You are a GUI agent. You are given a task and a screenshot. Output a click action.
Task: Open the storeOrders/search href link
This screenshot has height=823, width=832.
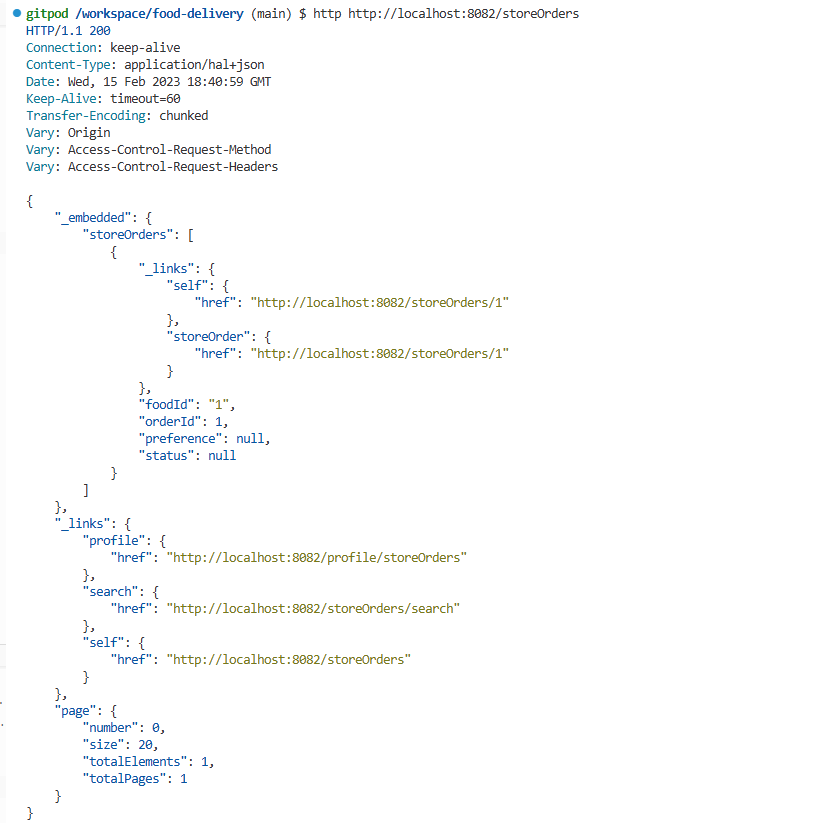(x=313, y=608)
